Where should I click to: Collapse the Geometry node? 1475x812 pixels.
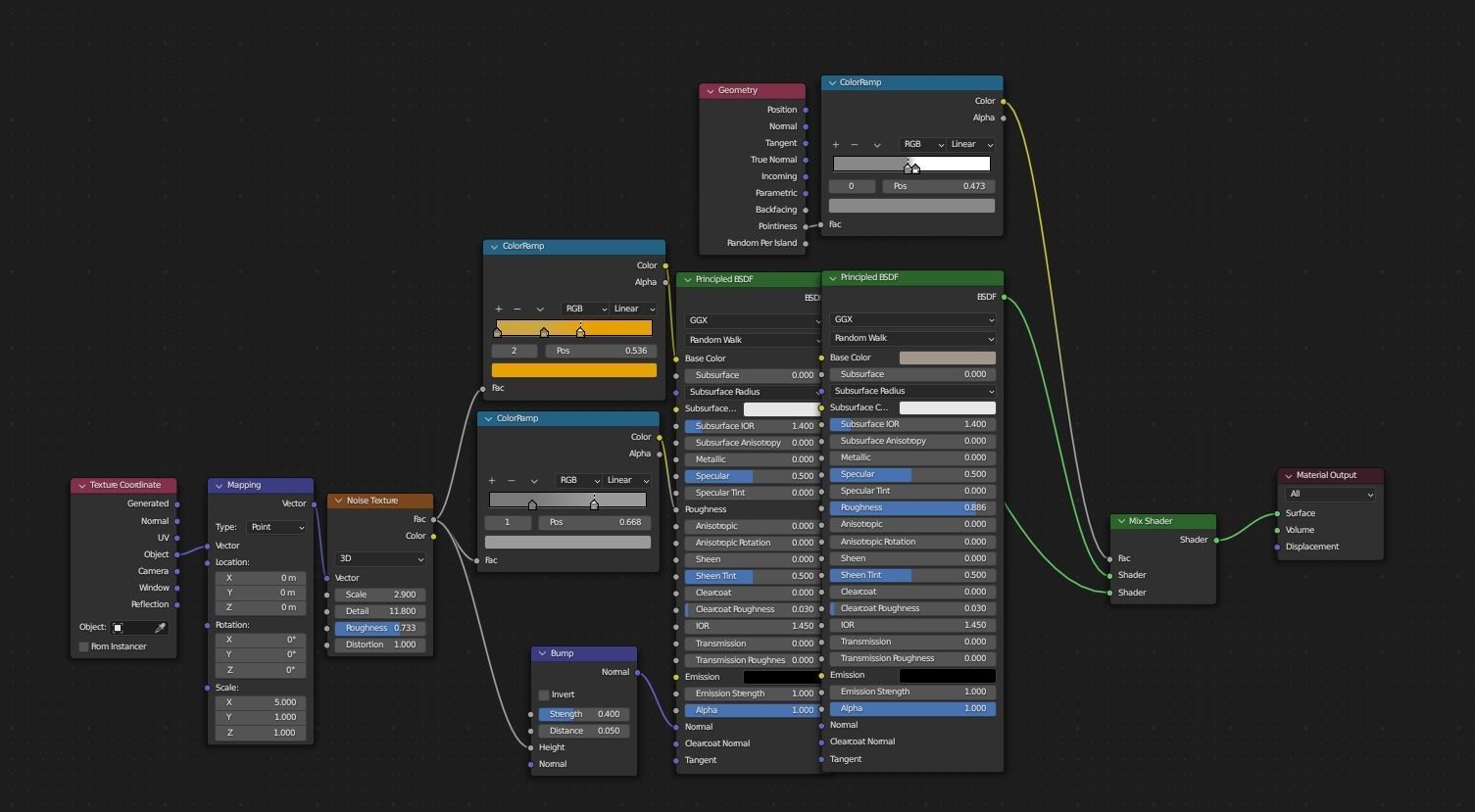point(710,90)
